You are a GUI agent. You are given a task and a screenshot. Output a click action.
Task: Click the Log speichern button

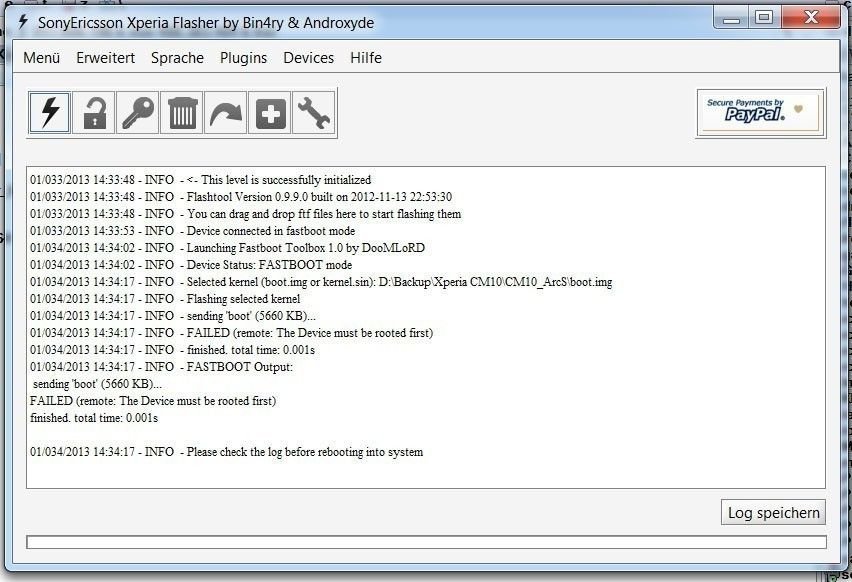click(x=773, y=512)
